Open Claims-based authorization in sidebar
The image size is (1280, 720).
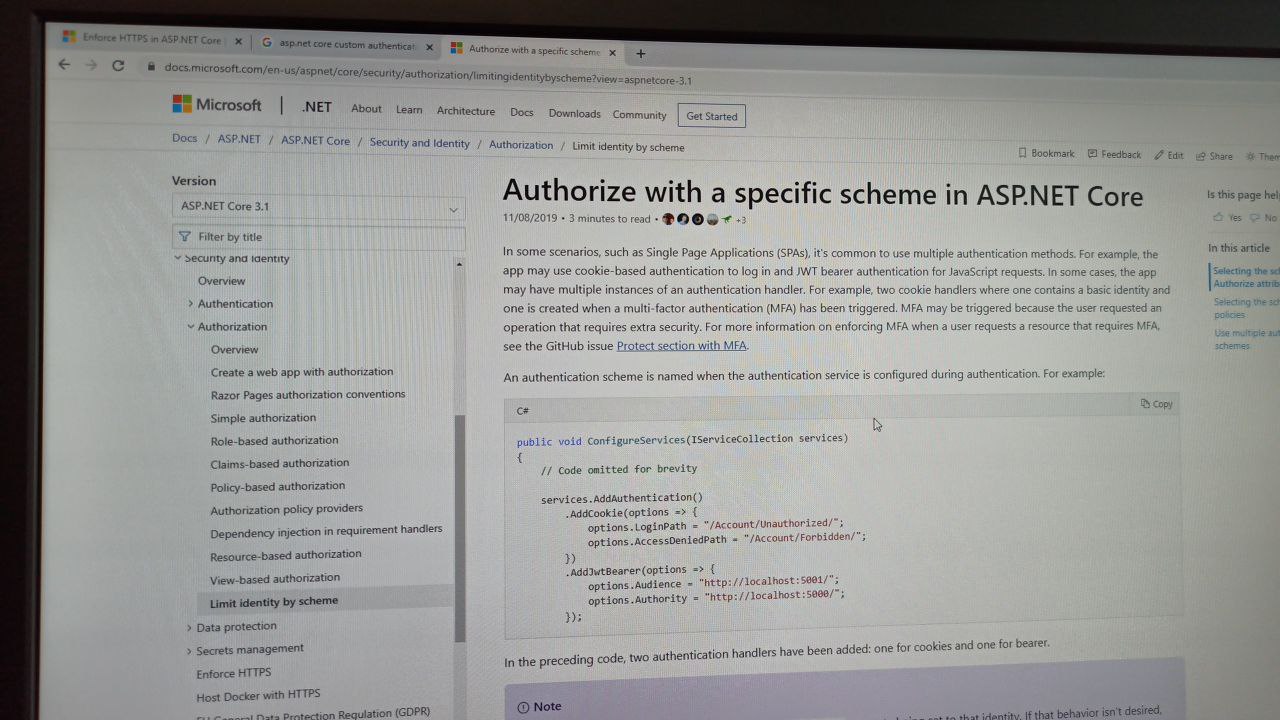tap(280, 464)
